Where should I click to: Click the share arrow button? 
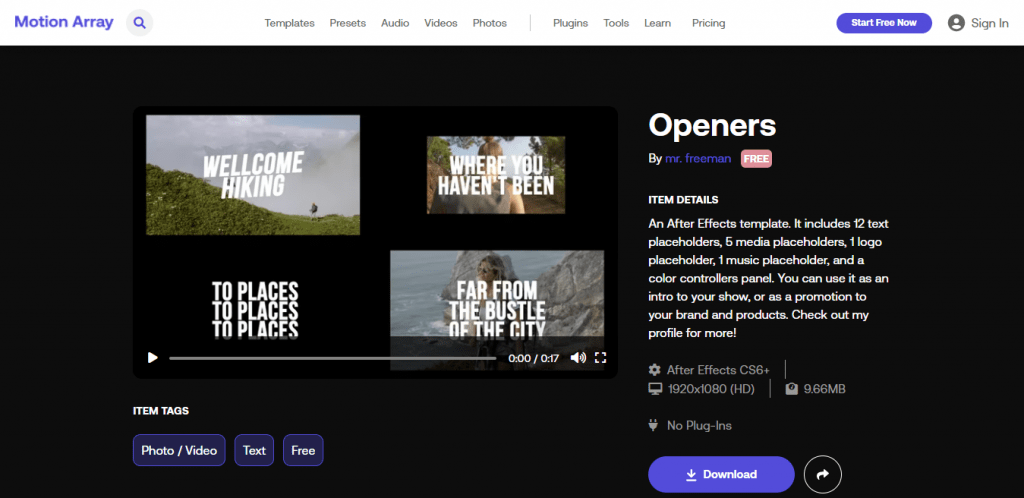click(823, 475)
